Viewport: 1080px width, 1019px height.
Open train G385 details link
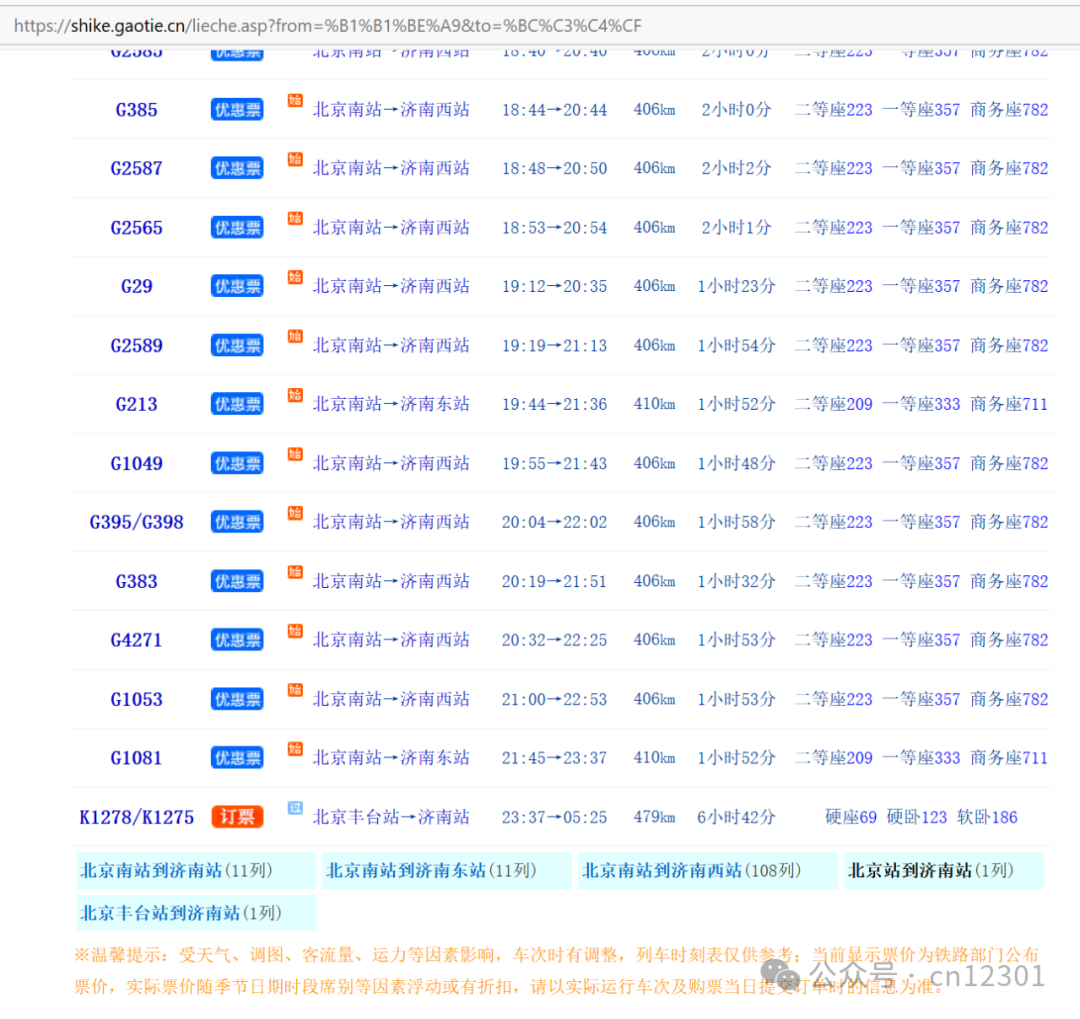[136, 110]
